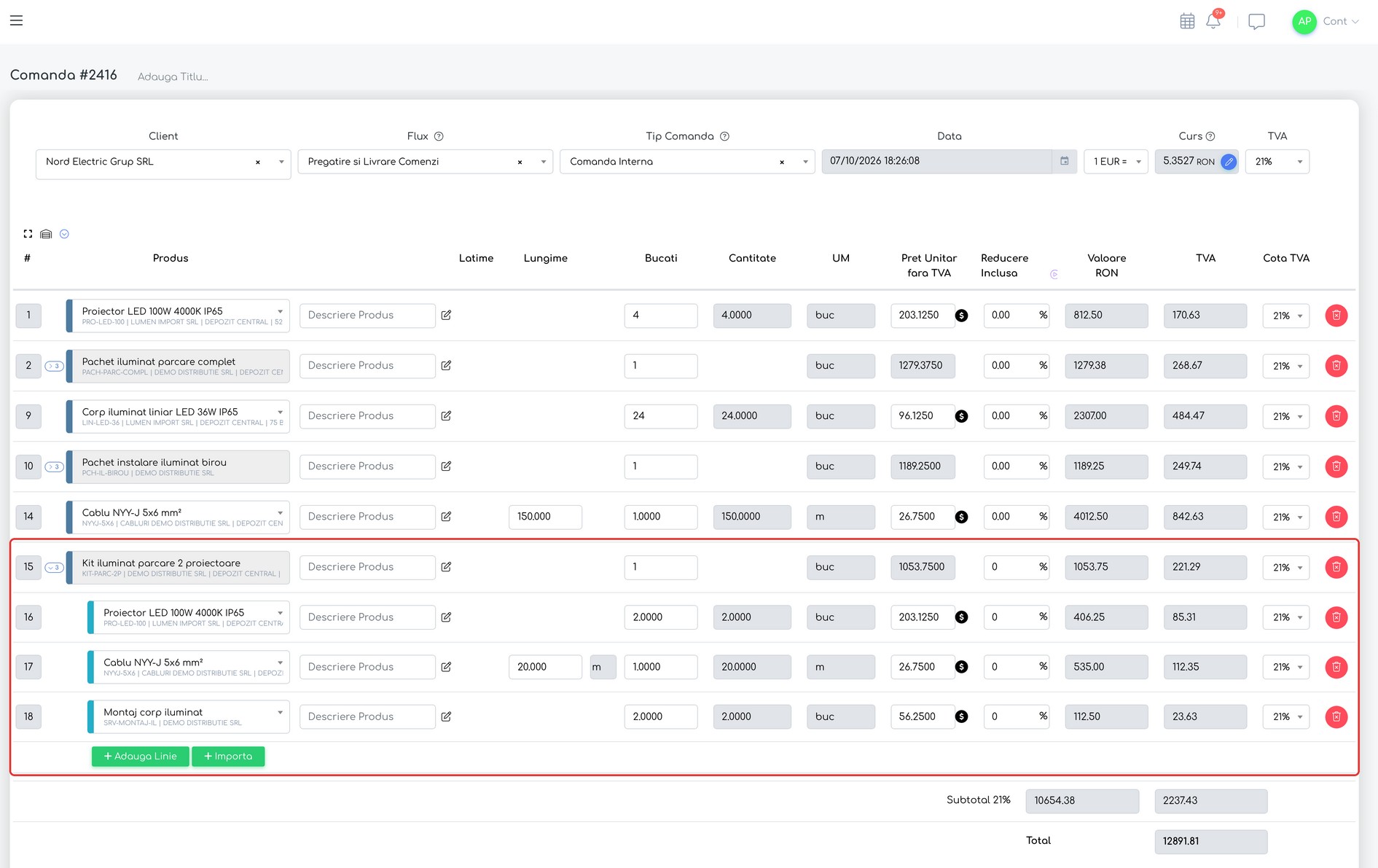Open the 1 EUR currency selector

(1116, 162)
